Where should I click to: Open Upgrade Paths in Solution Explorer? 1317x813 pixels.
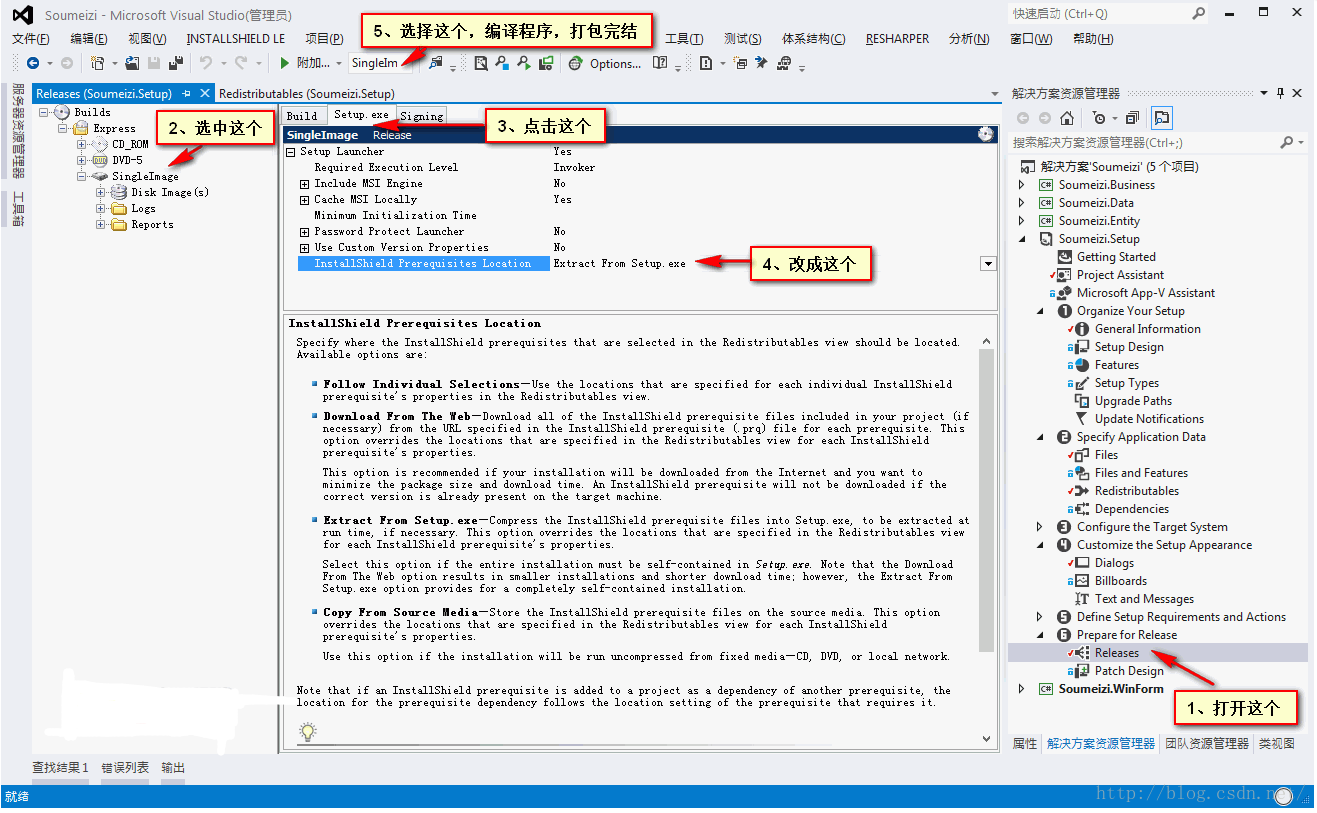(1133, 401)
